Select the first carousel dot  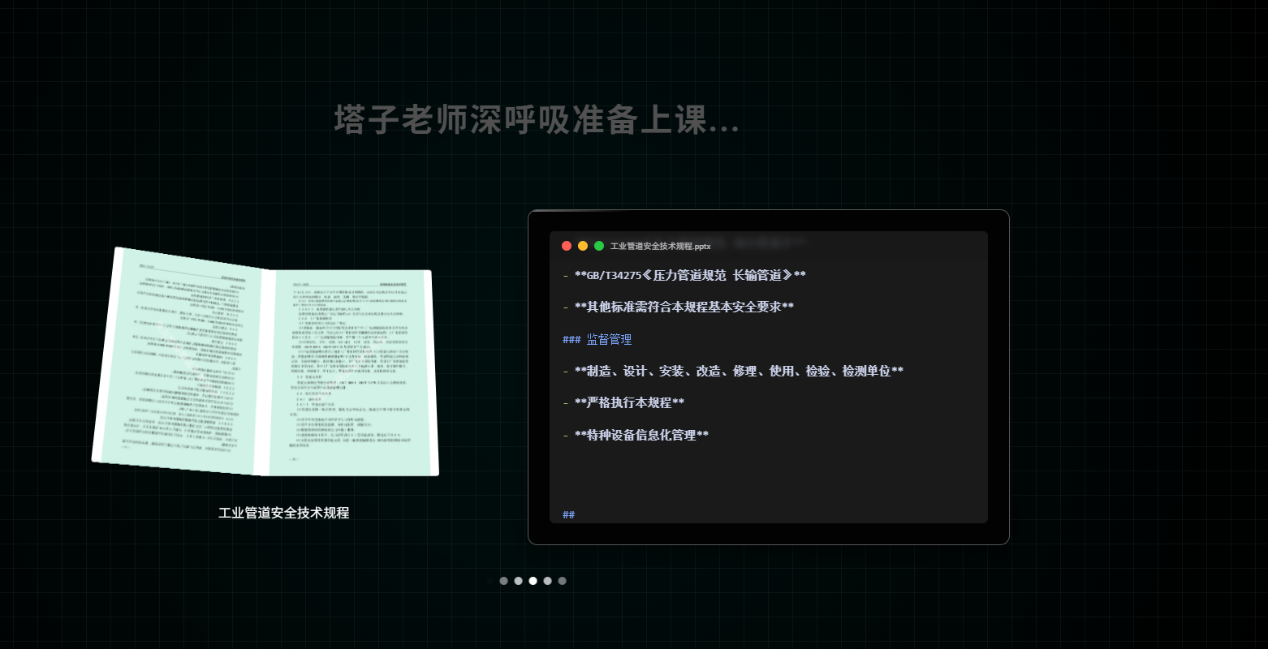504,580
